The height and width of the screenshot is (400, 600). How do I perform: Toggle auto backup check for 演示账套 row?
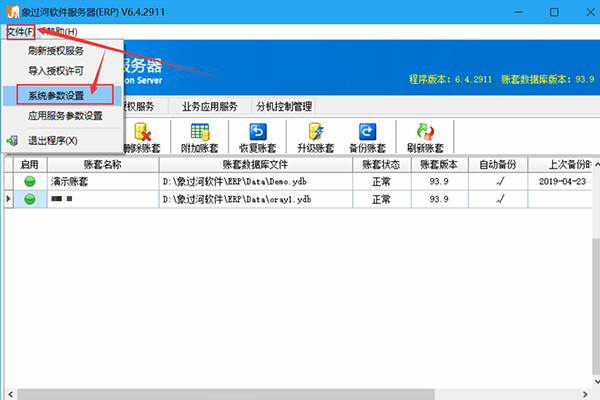(x=499, y=181)
